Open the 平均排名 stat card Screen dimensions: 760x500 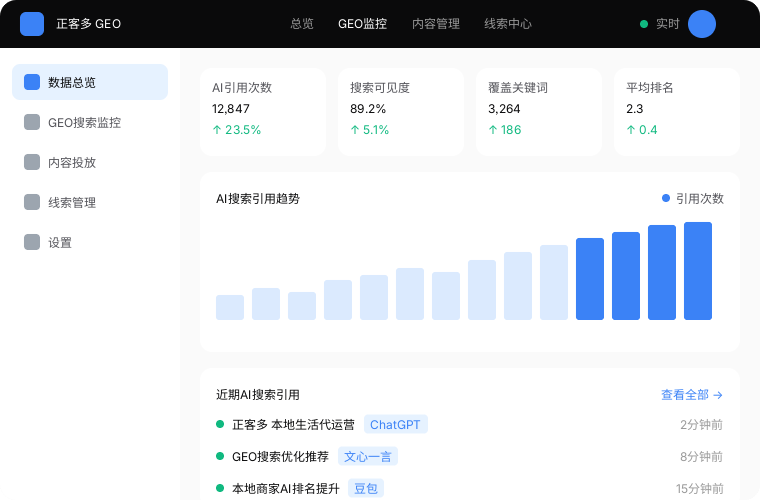pyautogui.click(x=677, y=112)
